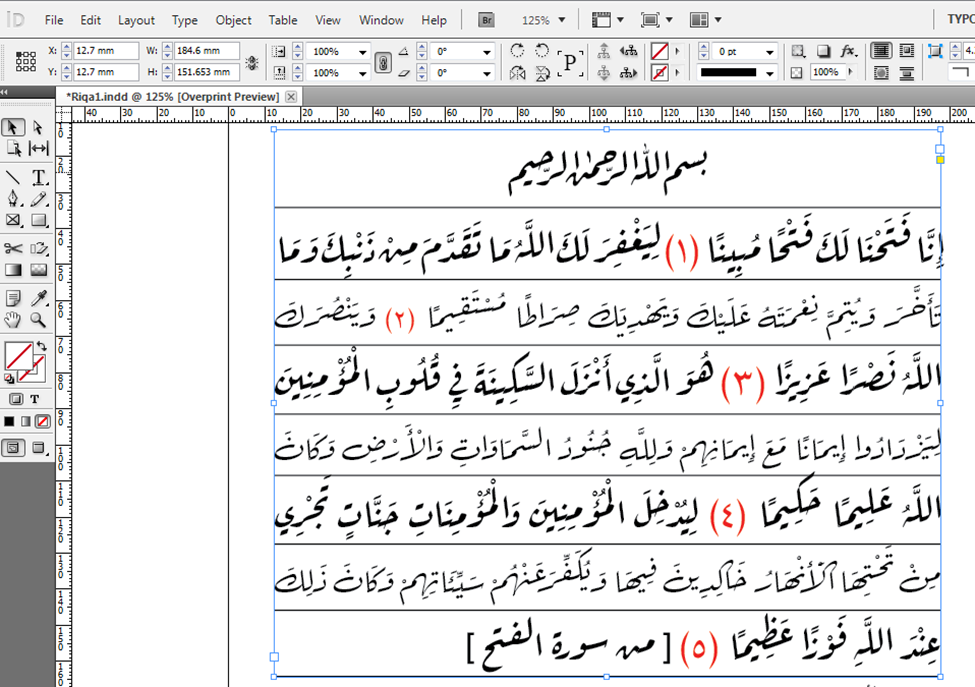Select the Gap tool

pos(39,149)
